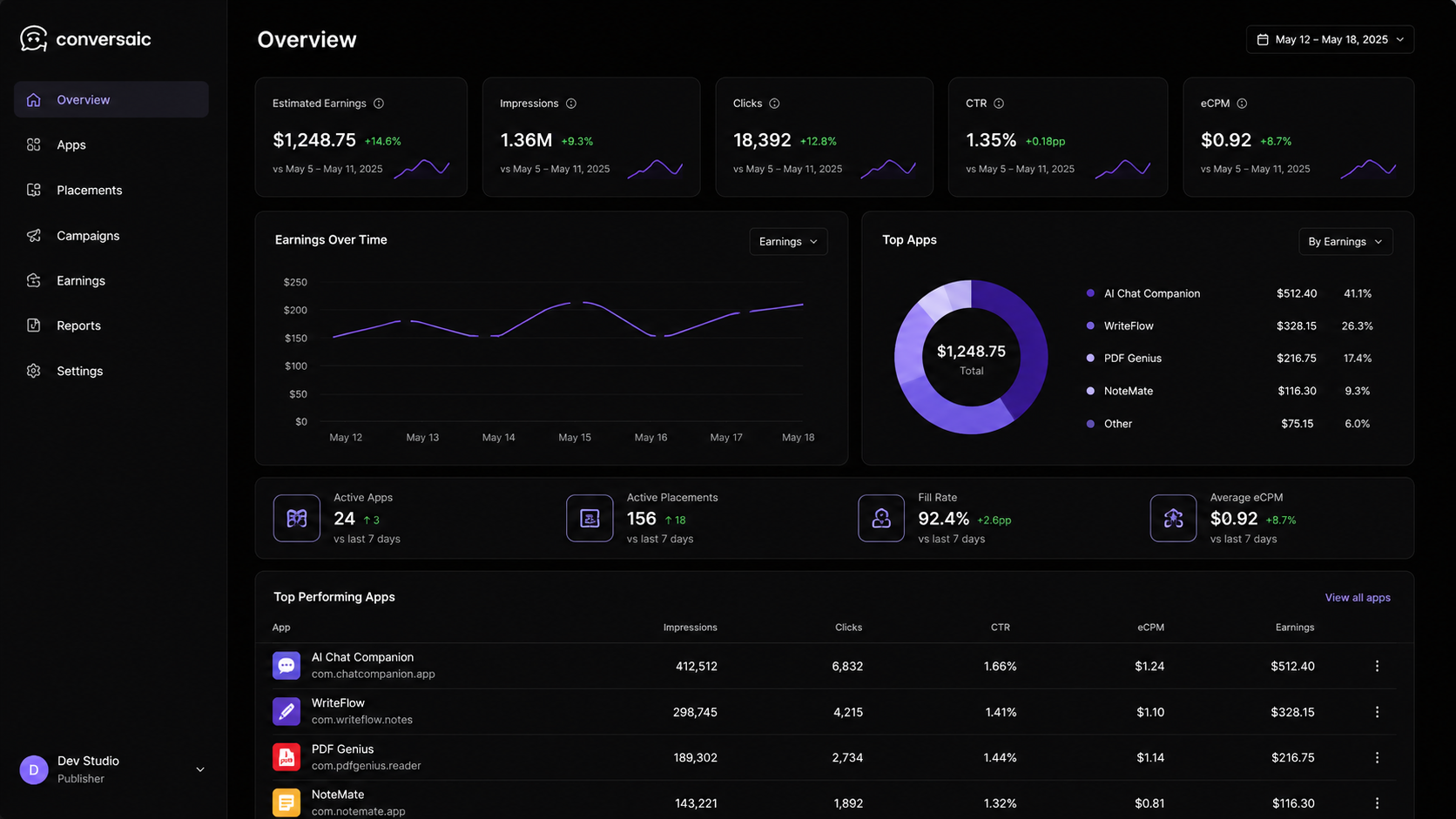Open more options for WriteFlow row
Viewport: 1456px width, 819px height.
coord(1377,712)
